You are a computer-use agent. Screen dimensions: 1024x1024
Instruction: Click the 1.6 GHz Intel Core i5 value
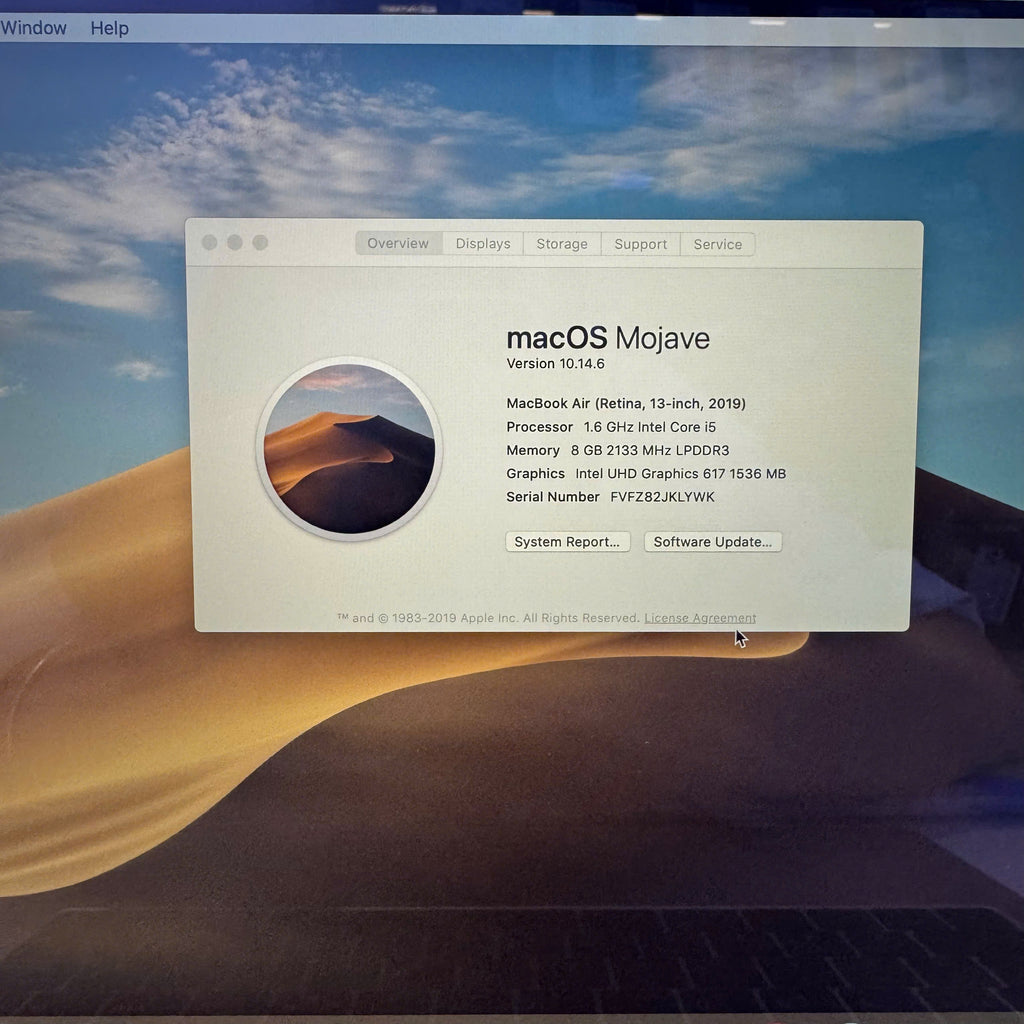click(650, 427)
